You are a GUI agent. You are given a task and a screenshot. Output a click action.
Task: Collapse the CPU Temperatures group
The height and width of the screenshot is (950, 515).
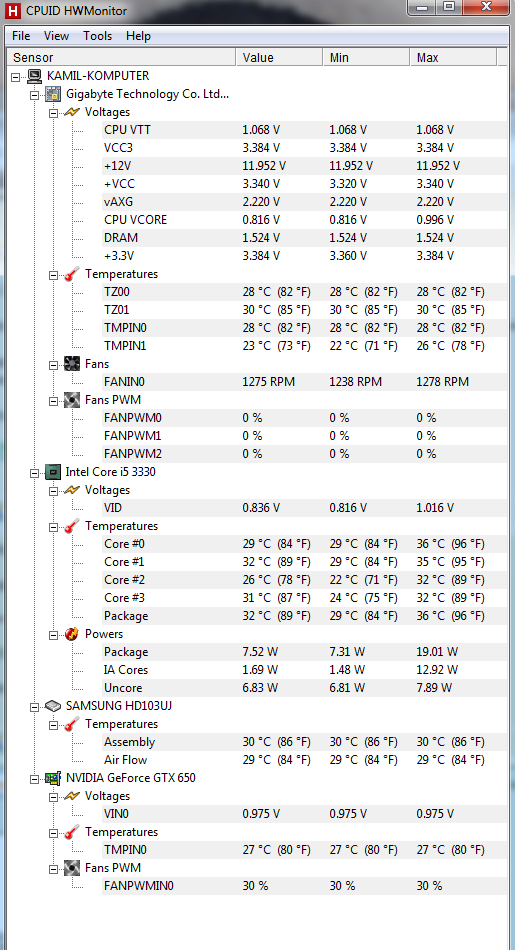[x=53, y=526]
